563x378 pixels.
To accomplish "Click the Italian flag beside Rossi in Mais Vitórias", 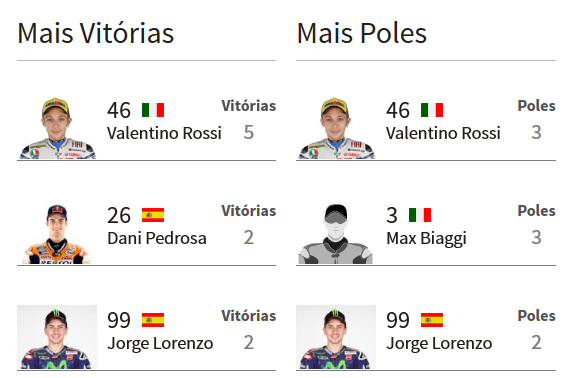I will 153,110.
